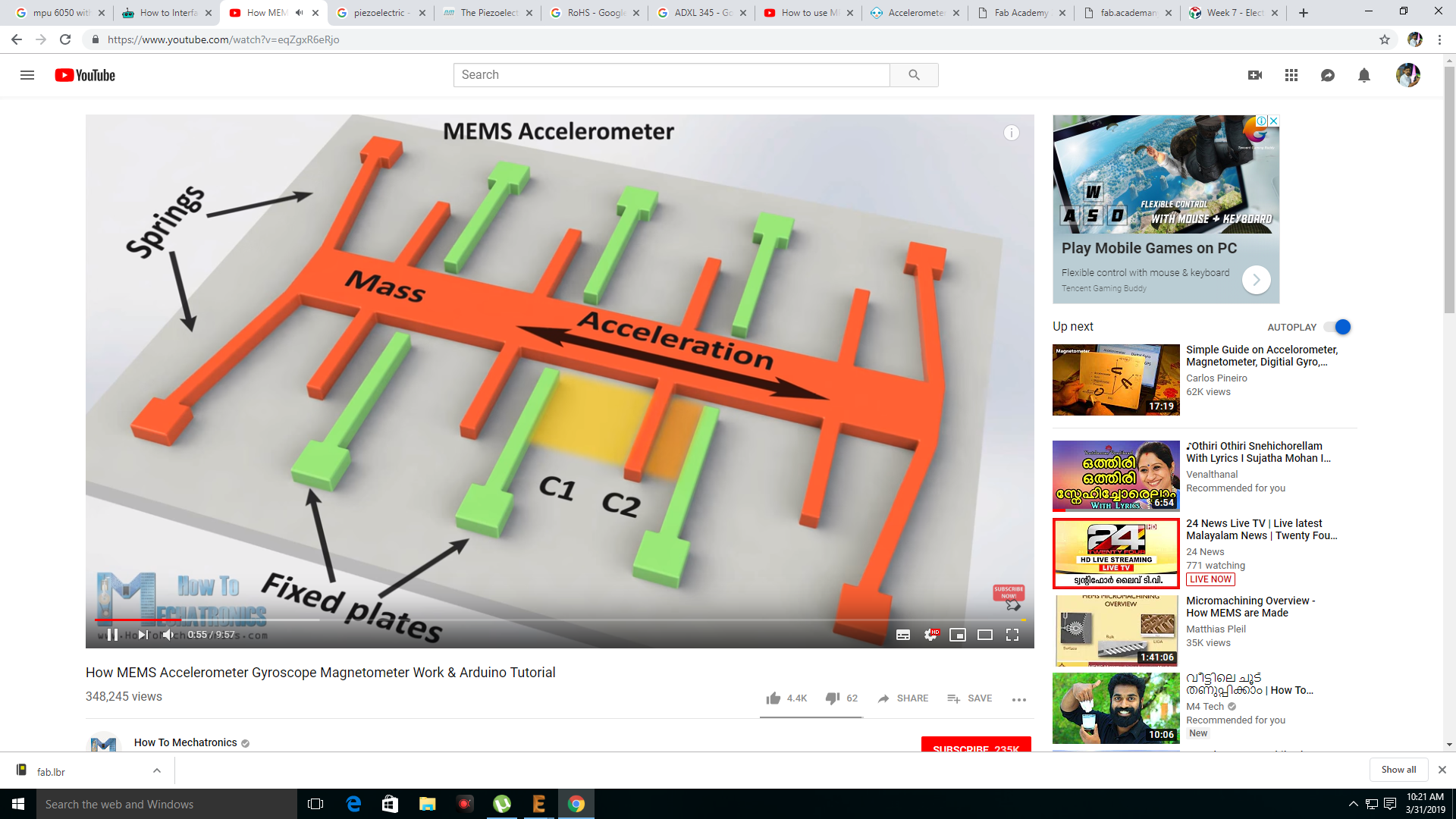Viewport: 1456px width, 819px height.
Task: Enter fullscreen mode
Action: 1012,635
